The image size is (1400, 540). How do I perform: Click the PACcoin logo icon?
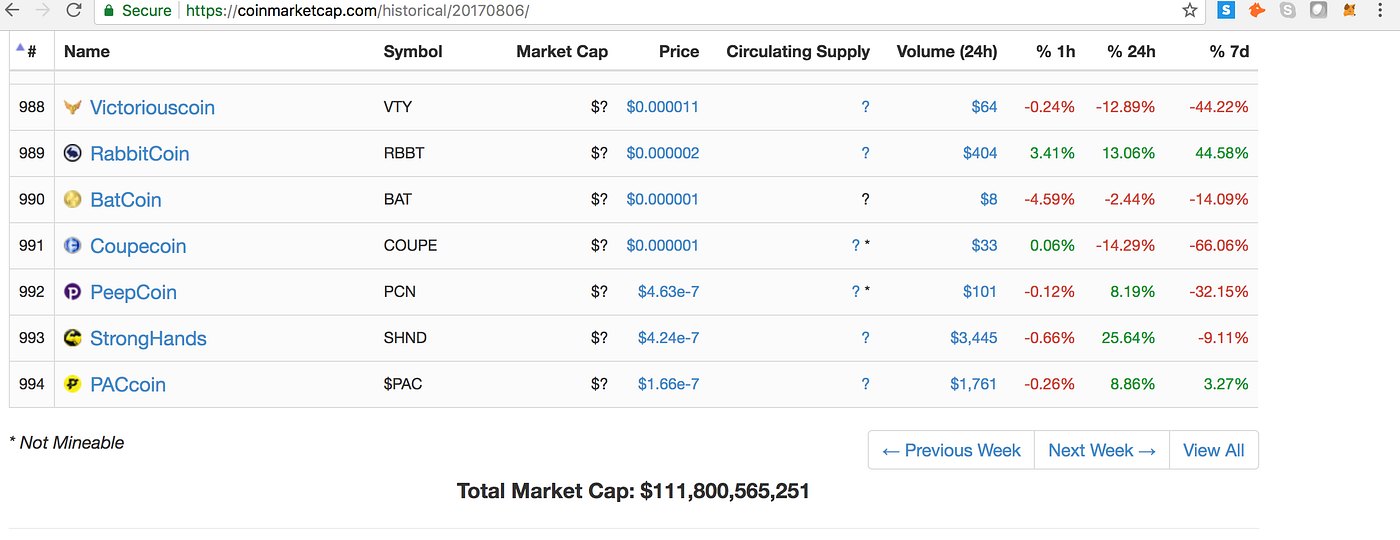(x=72, y=383)
